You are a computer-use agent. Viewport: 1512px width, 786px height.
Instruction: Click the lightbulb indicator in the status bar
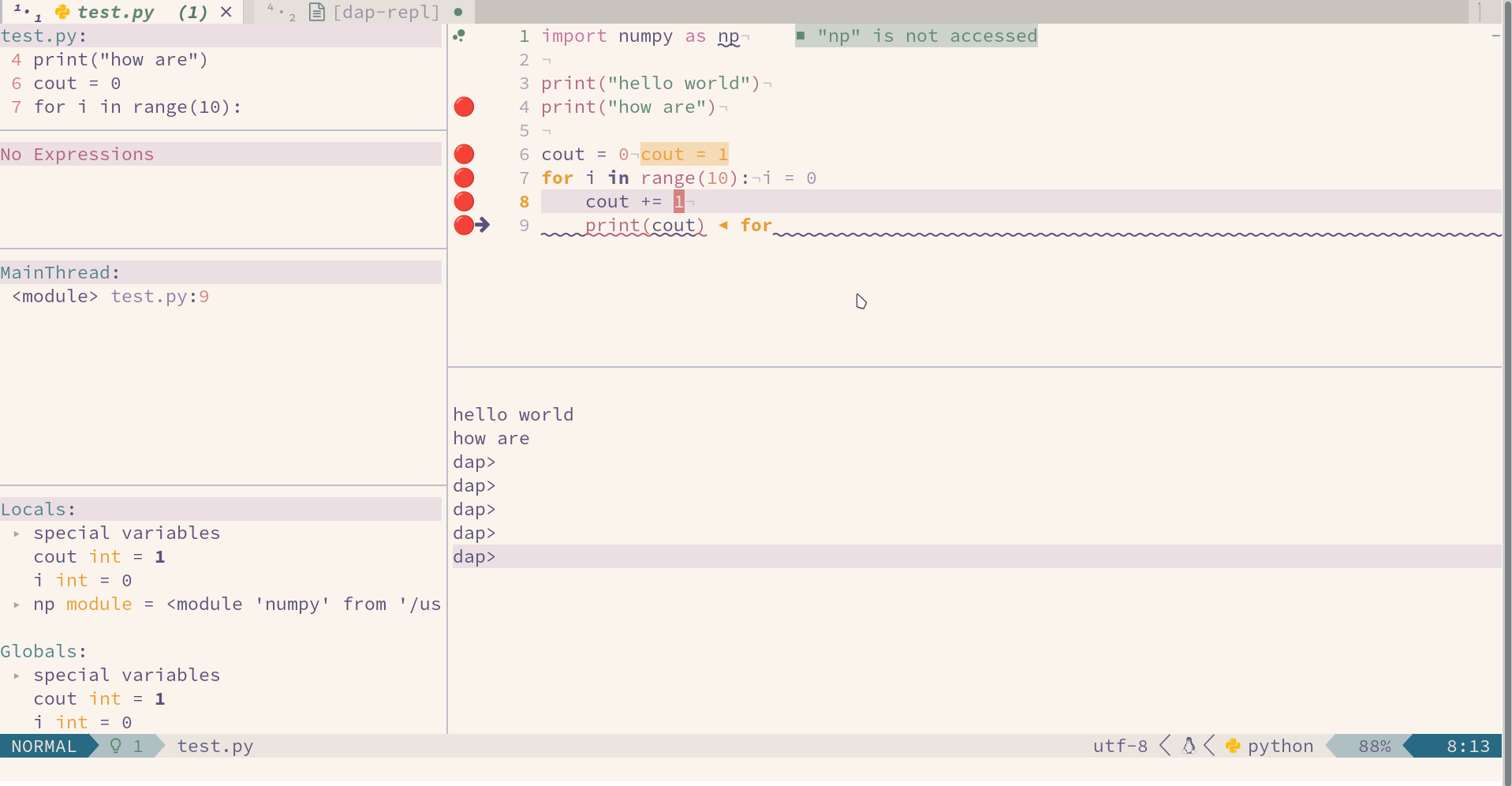pyautogui.click(x=115, y=746)
